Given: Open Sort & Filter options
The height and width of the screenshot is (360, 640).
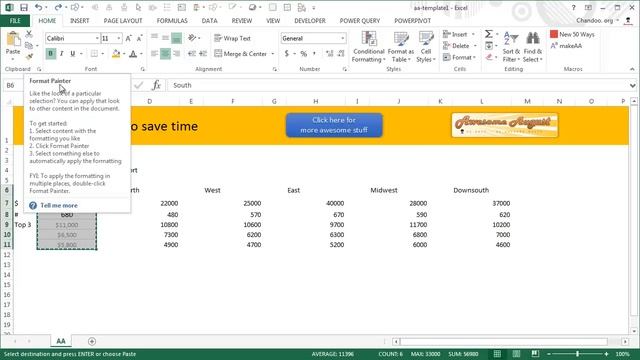Looking at the screenshot, I should pos(511,47).
